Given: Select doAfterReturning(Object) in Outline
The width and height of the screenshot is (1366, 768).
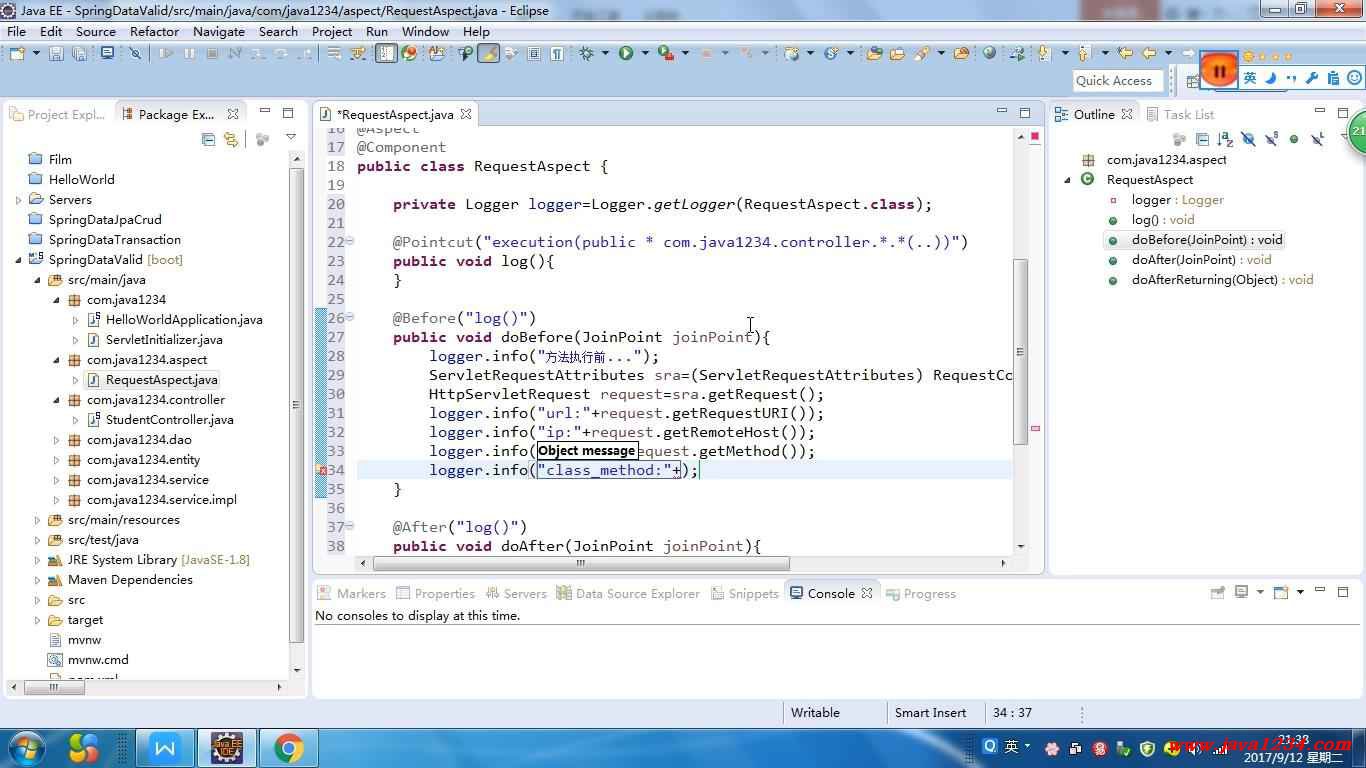Looking at the screenshot, I should 1222,280.
